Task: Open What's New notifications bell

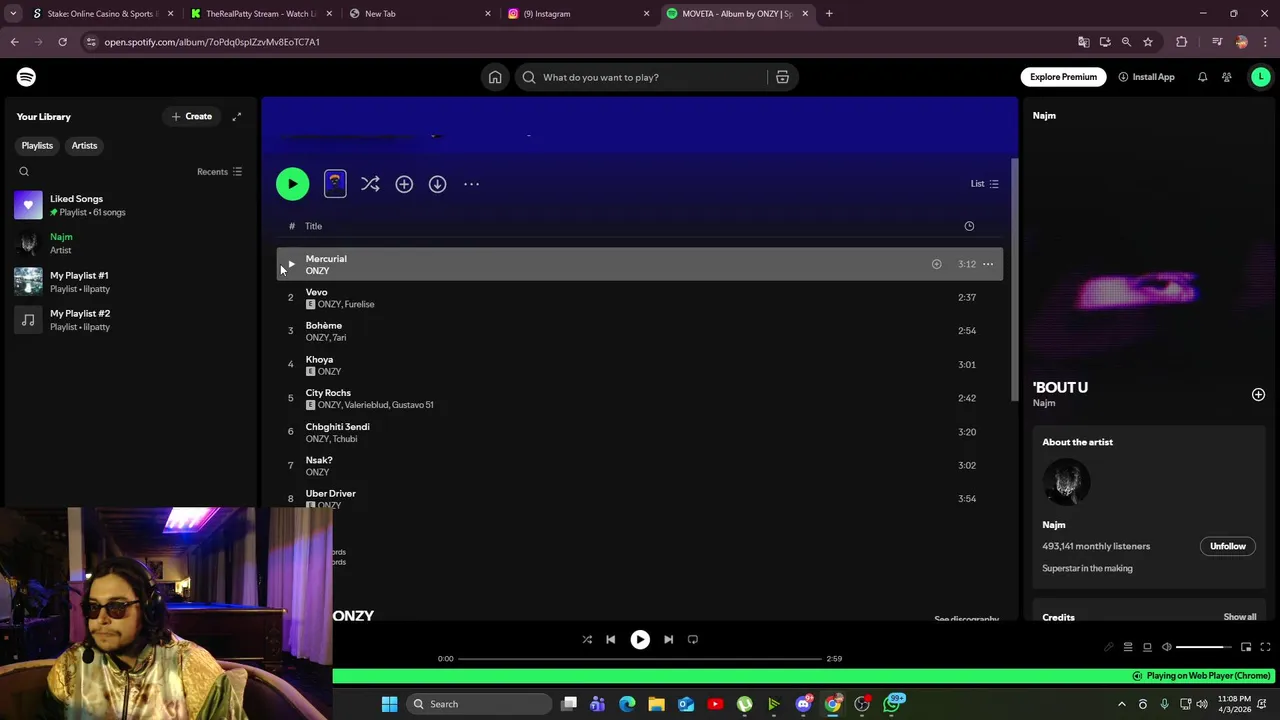Action: (x=1202, y=77)
